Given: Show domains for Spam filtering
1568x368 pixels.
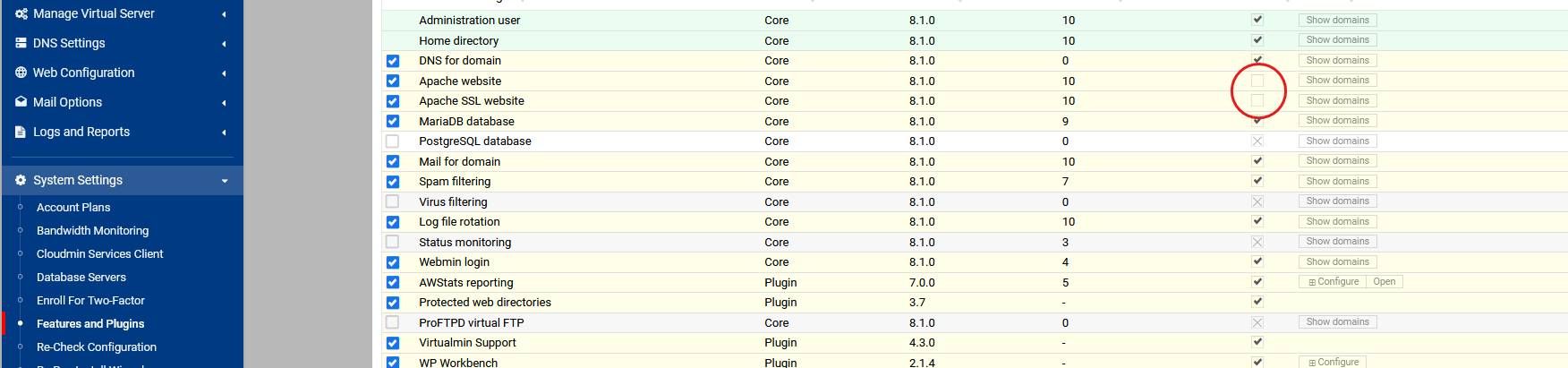Looking at the screenshot, I should tap(1337, 182).
